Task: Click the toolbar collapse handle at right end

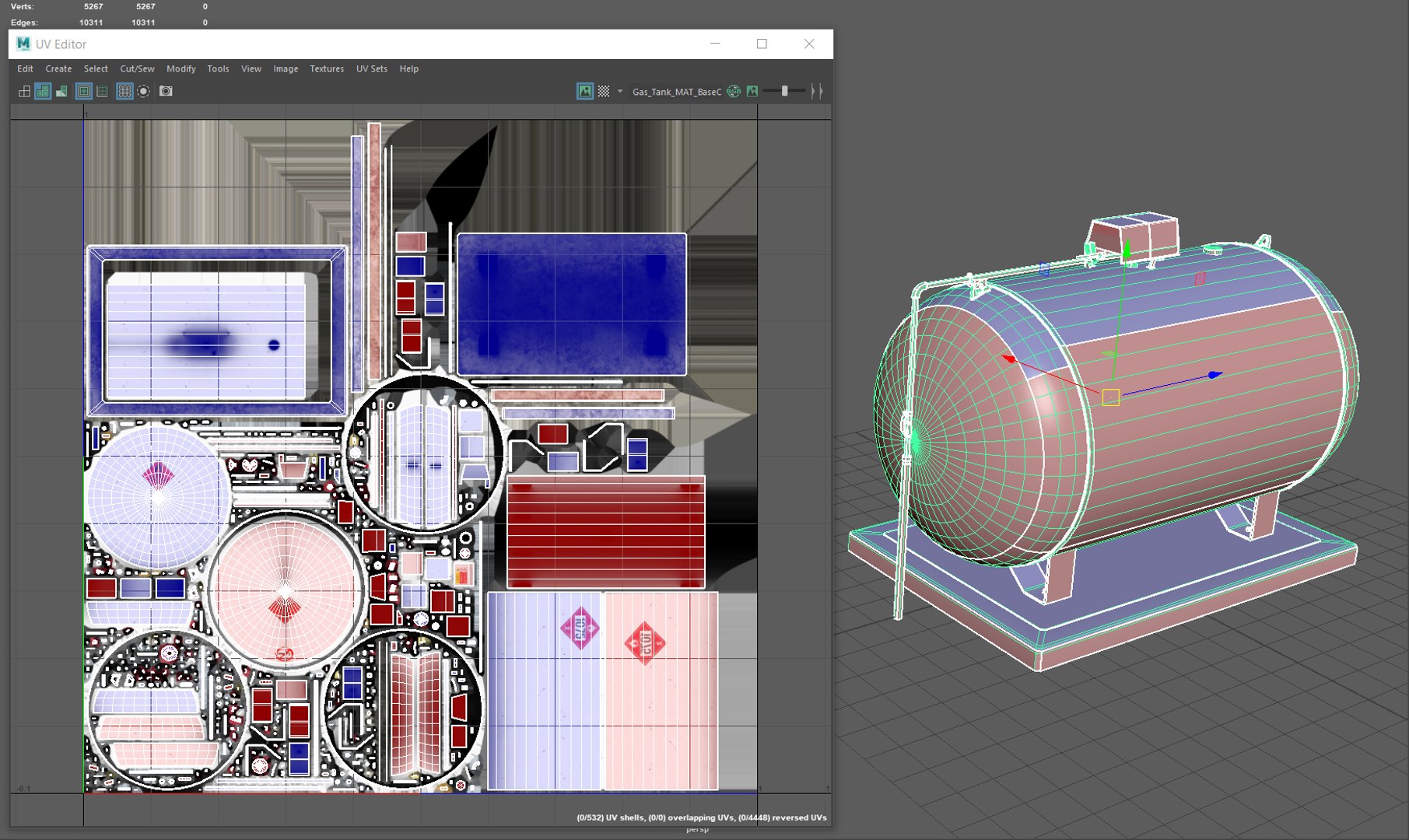Action: pyautogui.click(x=816, y=91)
